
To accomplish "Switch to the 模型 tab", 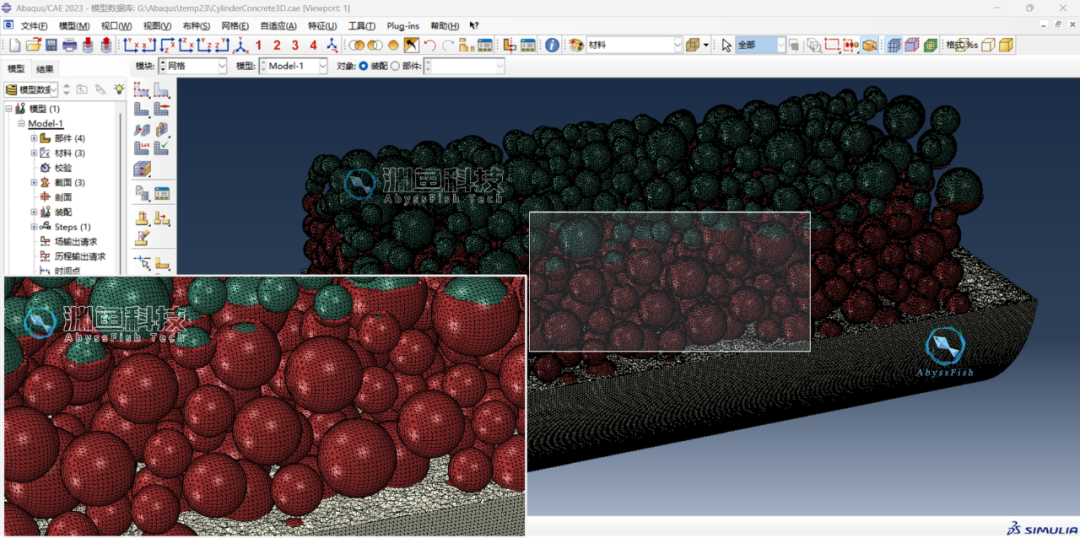I will click(x=16, y=69).
